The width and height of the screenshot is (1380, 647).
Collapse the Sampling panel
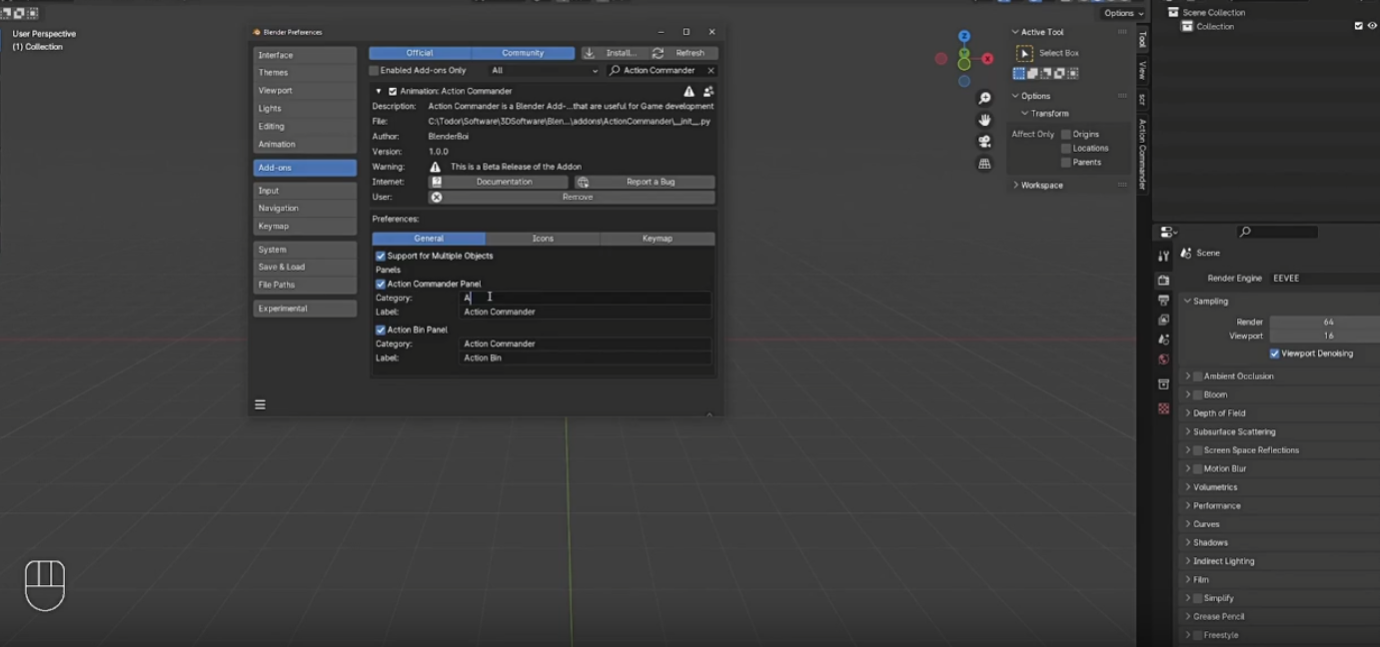[1188, 301]
